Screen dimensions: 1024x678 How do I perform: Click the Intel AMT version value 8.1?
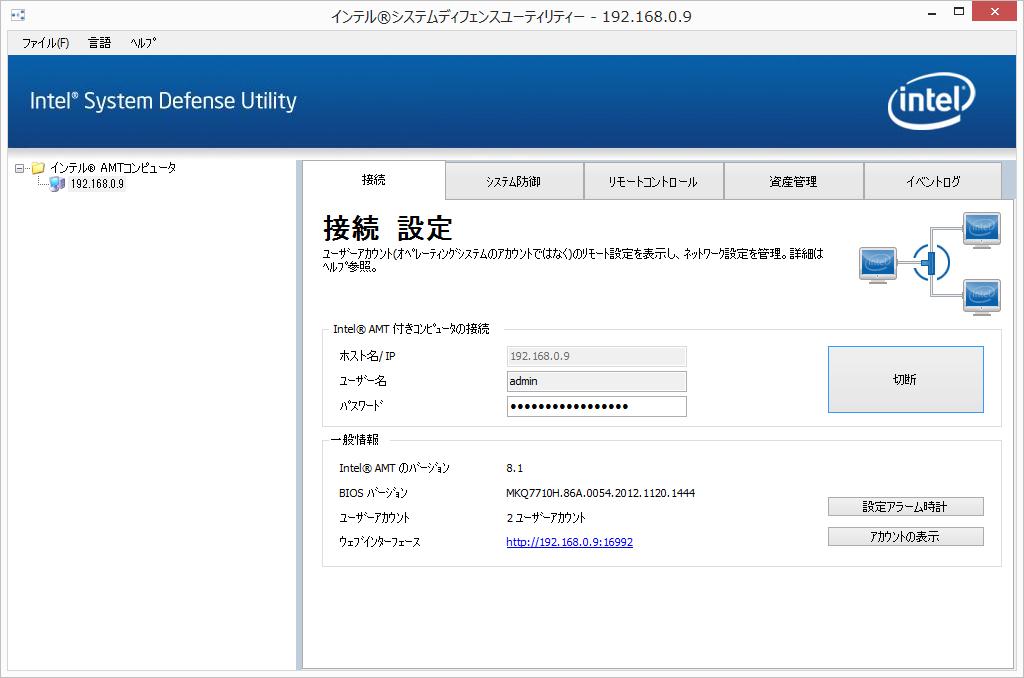514,468
